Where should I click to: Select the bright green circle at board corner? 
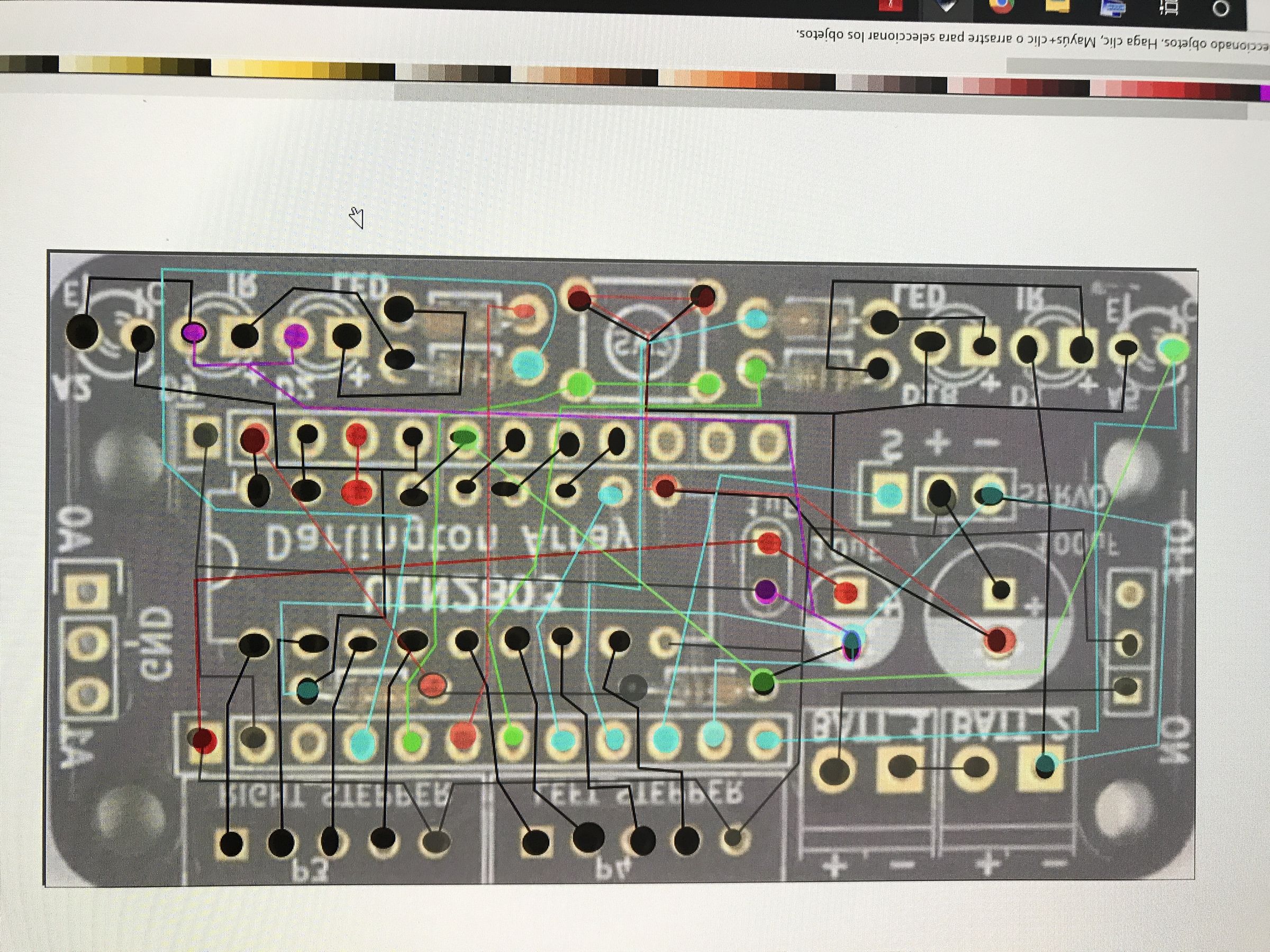[x=1174, y=350]
